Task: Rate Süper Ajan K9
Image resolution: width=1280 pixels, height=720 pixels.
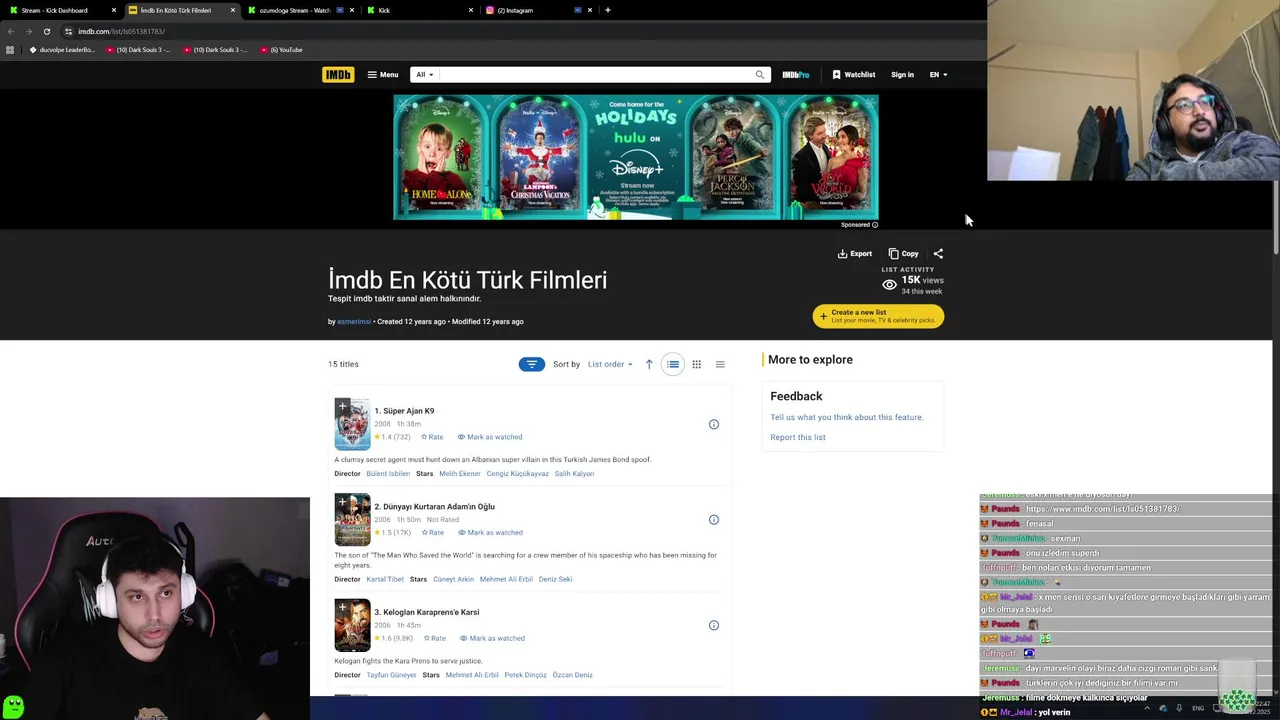Action: 432,437
